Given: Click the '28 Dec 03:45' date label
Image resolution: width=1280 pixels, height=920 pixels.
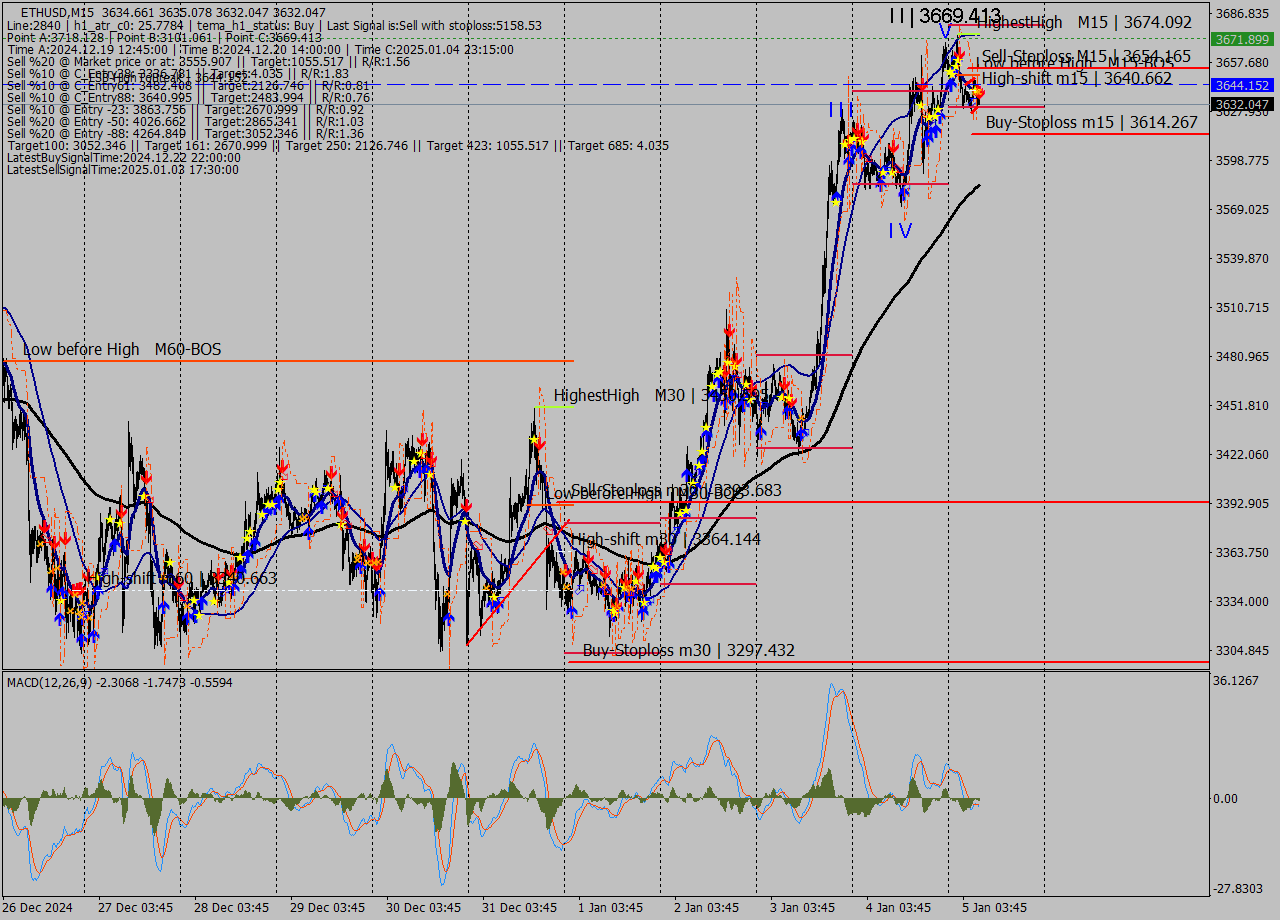Looking at the screenshot, I should [x=231, y=907].
